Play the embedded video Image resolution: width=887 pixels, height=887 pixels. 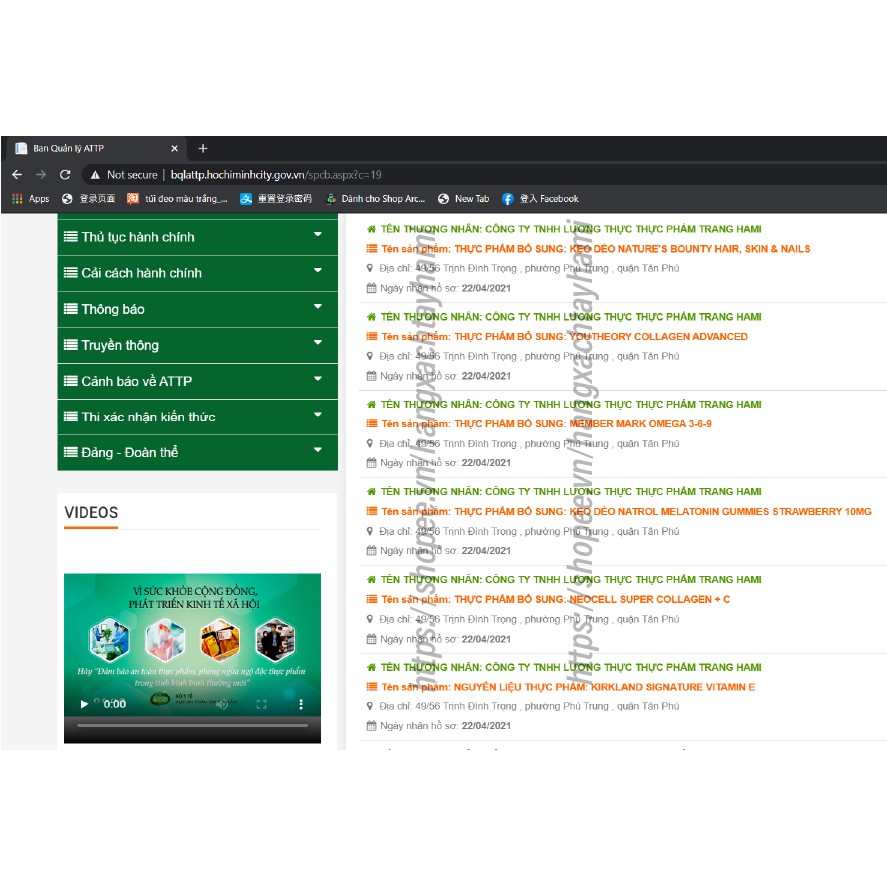84,704
